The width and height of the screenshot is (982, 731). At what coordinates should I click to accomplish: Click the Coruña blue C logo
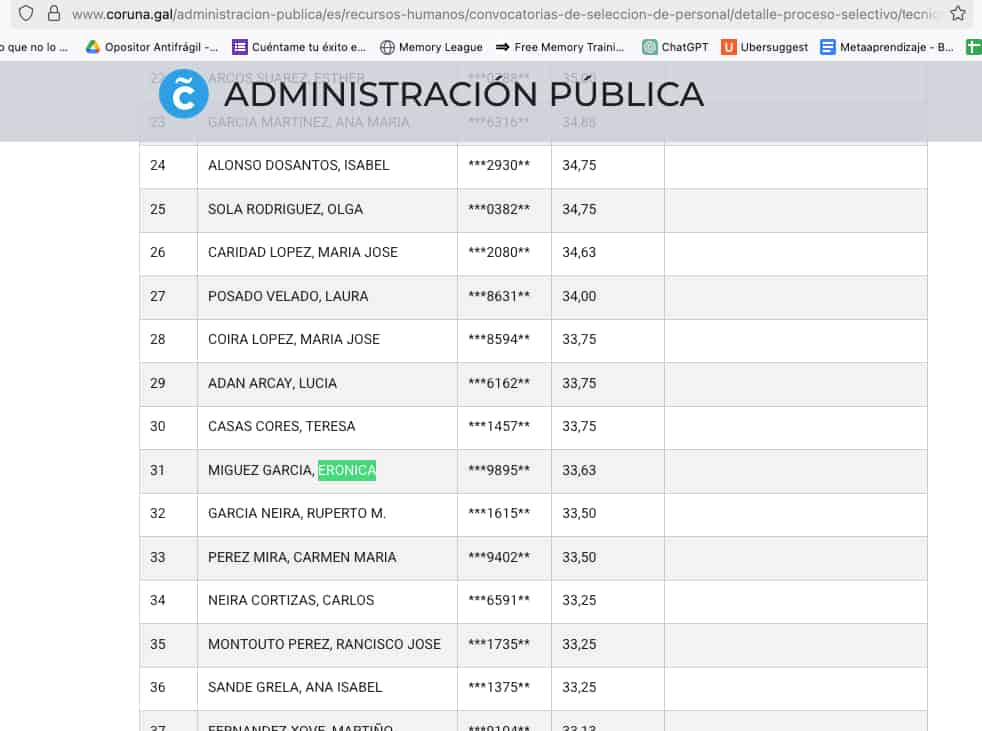click(x=183, y=94)
